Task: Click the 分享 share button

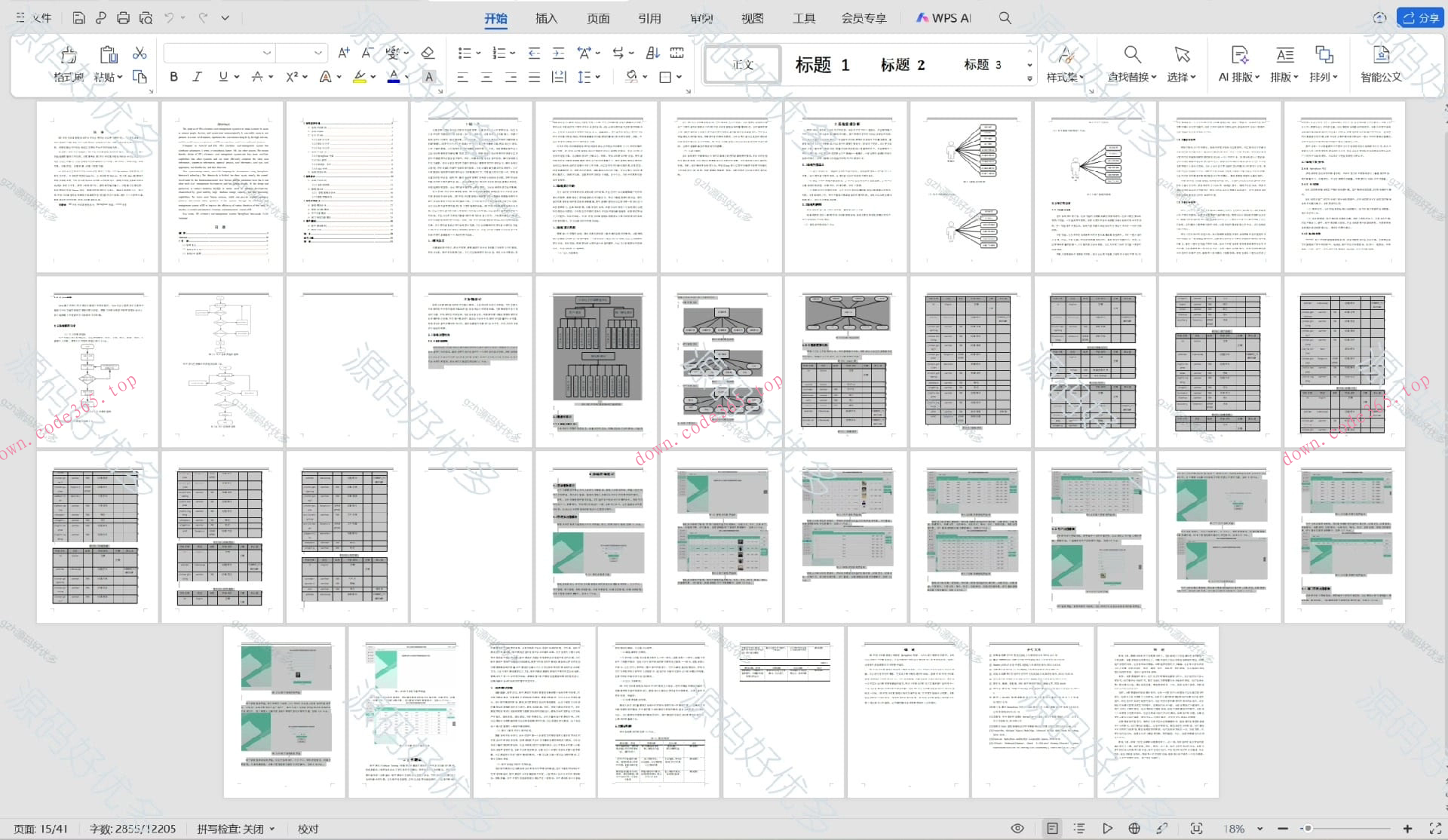Action: click(1420, 17)
